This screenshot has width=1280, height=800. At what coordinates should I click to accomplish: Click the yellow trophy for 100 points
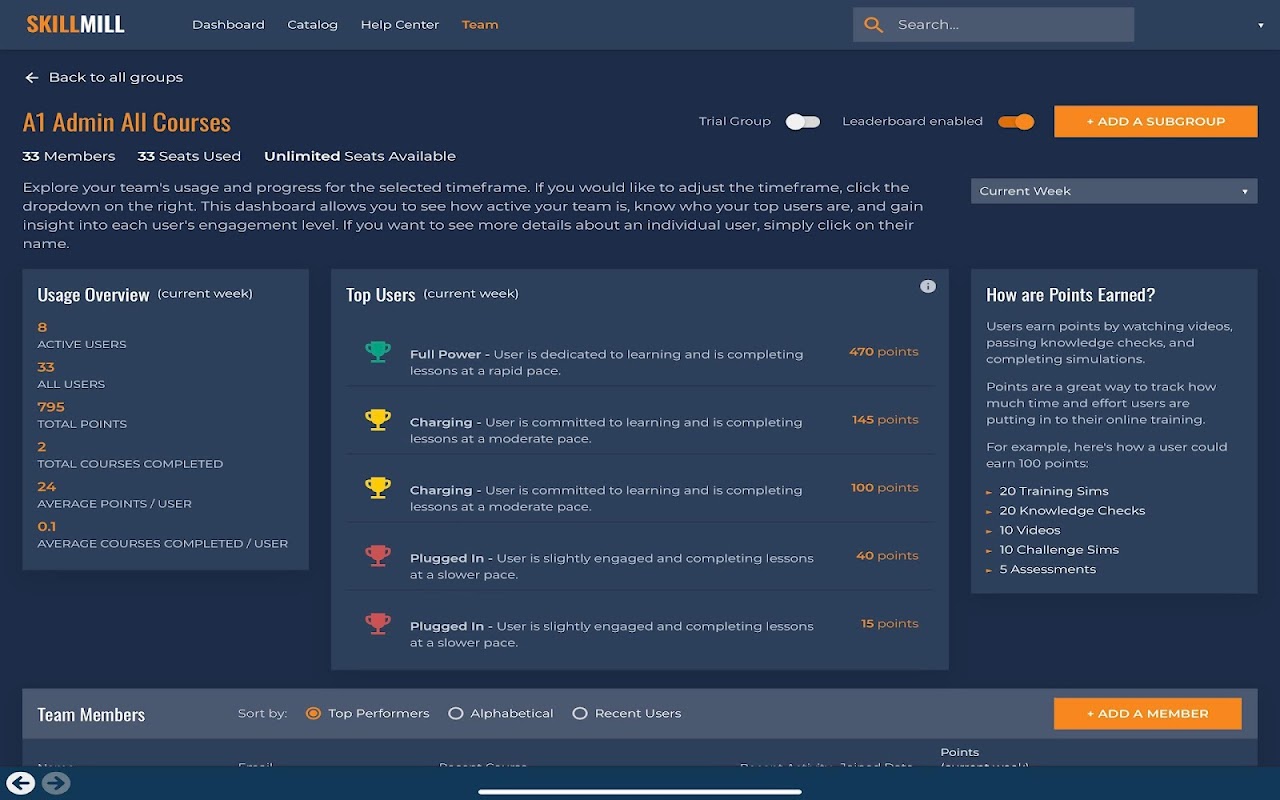click(378, 487)
